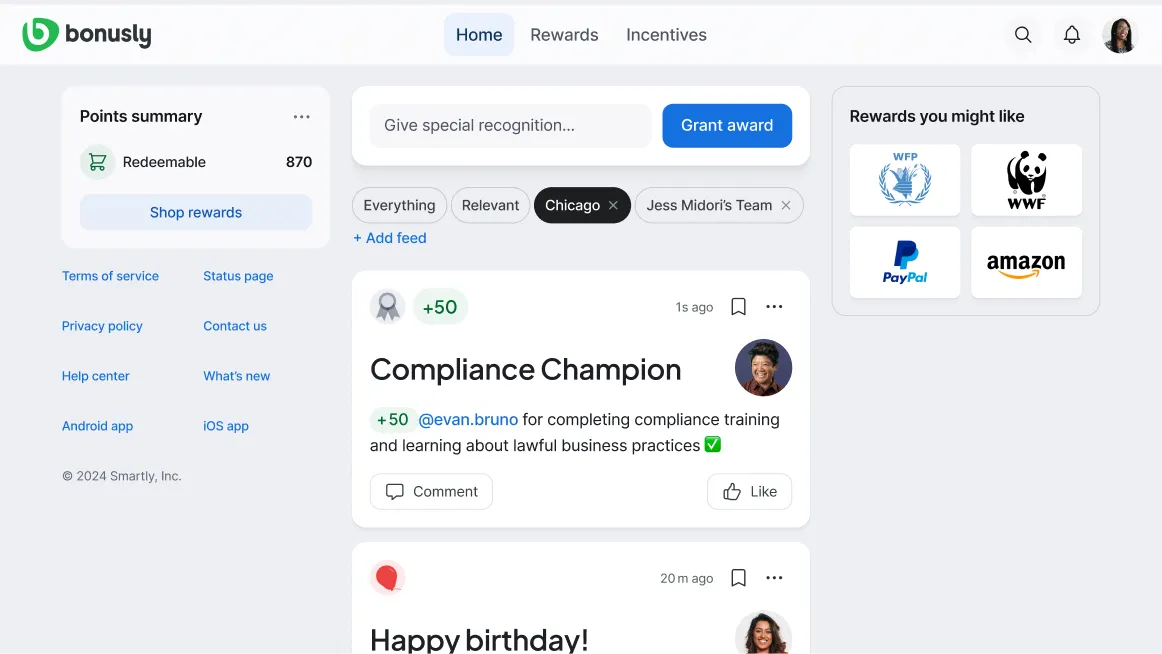Select the Everything feed filter
The image size is (1162, 654).
[x=399, y=205]
